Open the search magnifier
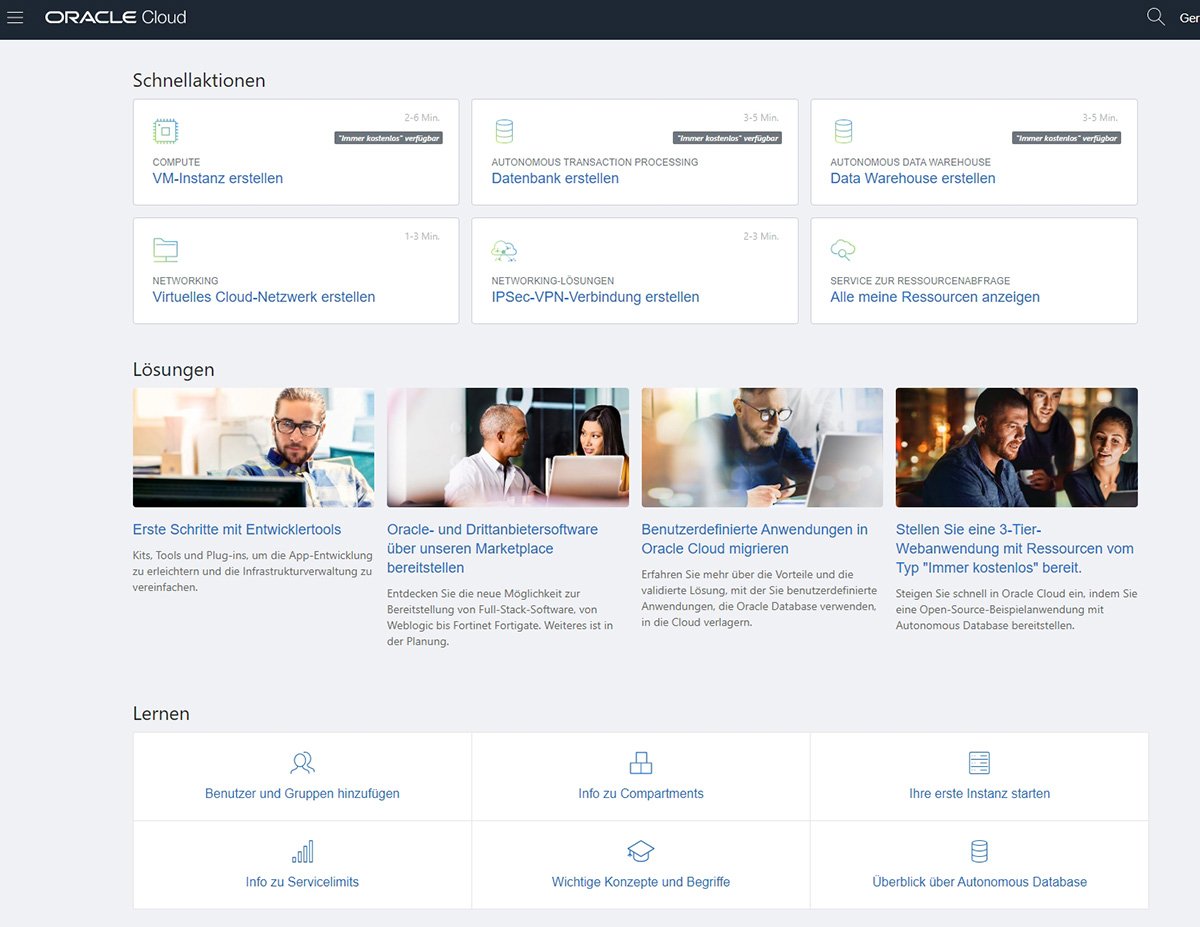Viewport: 1200px width, 927px height. [1155, 17]
